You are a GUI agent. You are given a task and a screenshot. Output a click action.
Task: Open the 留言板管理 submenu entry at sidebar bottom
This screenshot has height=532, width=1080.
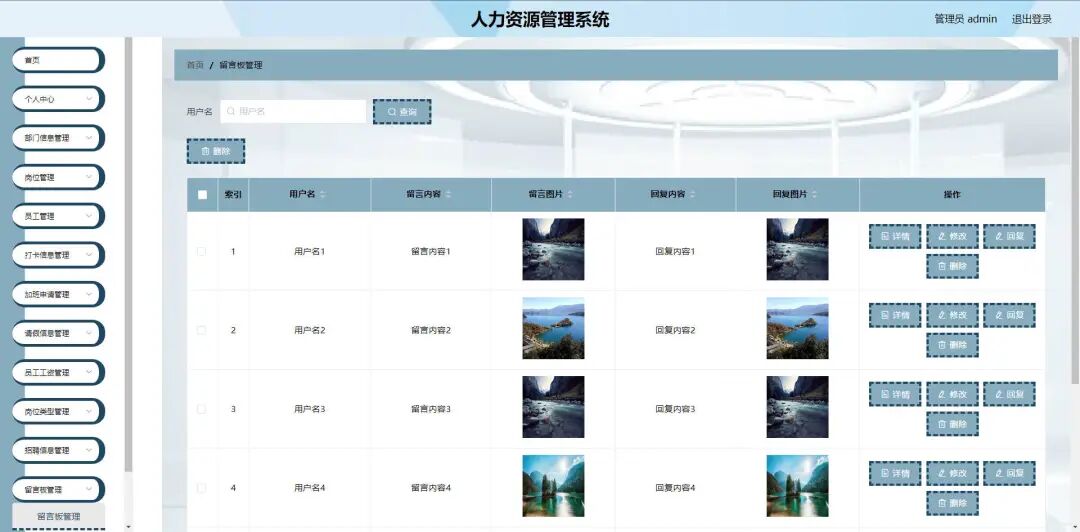click(59, 516)
